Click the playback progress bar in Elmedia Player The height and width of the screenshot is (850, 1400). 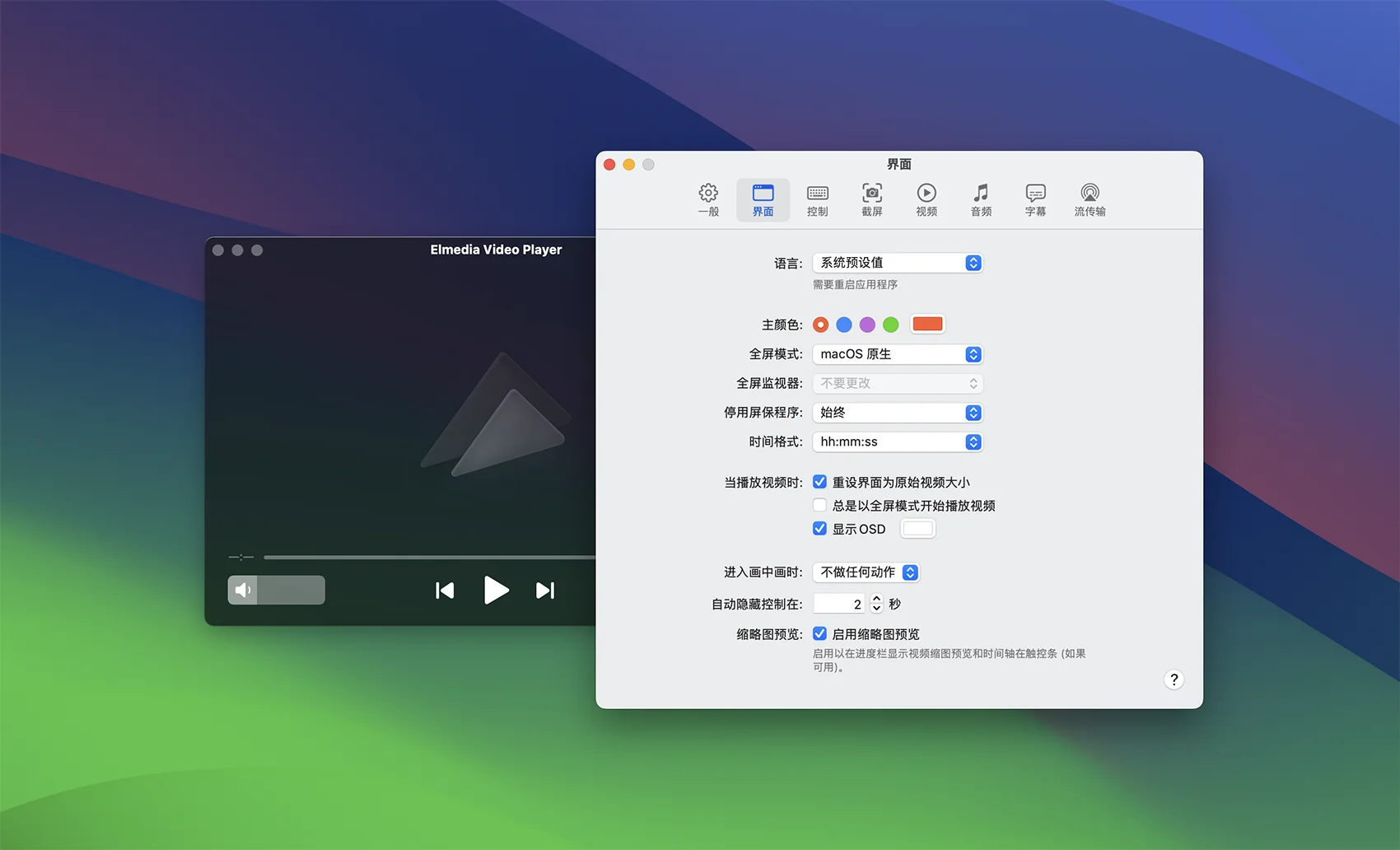click(x=429, y=558)
